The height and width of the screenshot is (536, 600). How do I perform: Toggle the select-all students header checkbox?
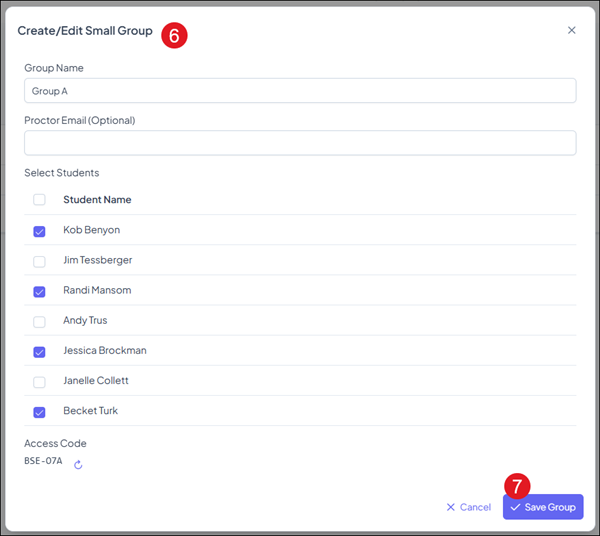39,200
